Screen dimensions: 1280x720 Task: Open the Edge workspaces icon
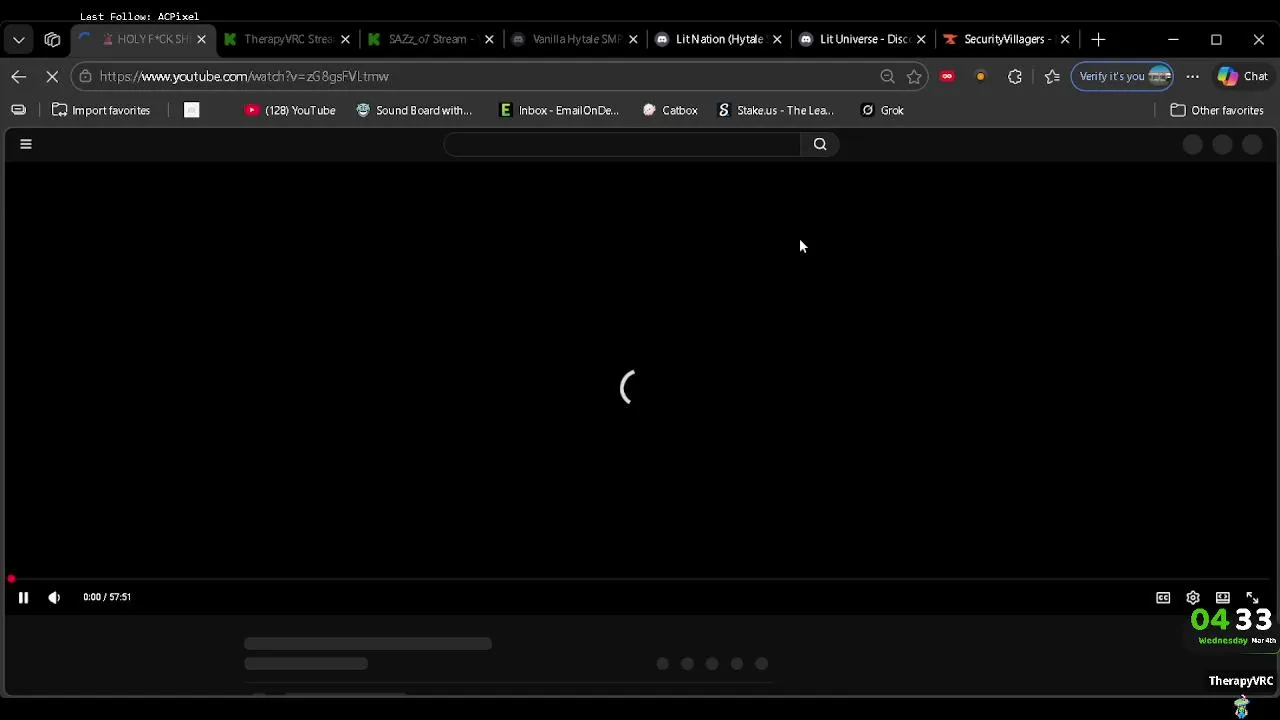coord(52,39)
